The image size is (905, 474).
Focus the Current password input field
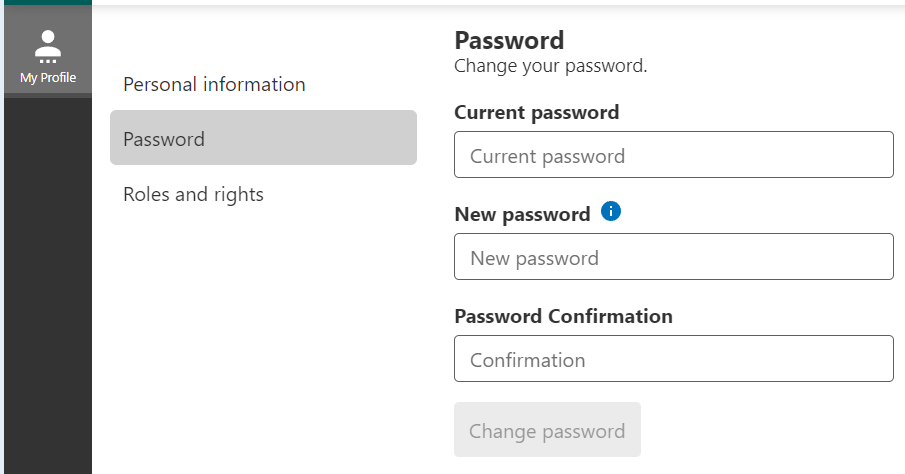point(673,155)
